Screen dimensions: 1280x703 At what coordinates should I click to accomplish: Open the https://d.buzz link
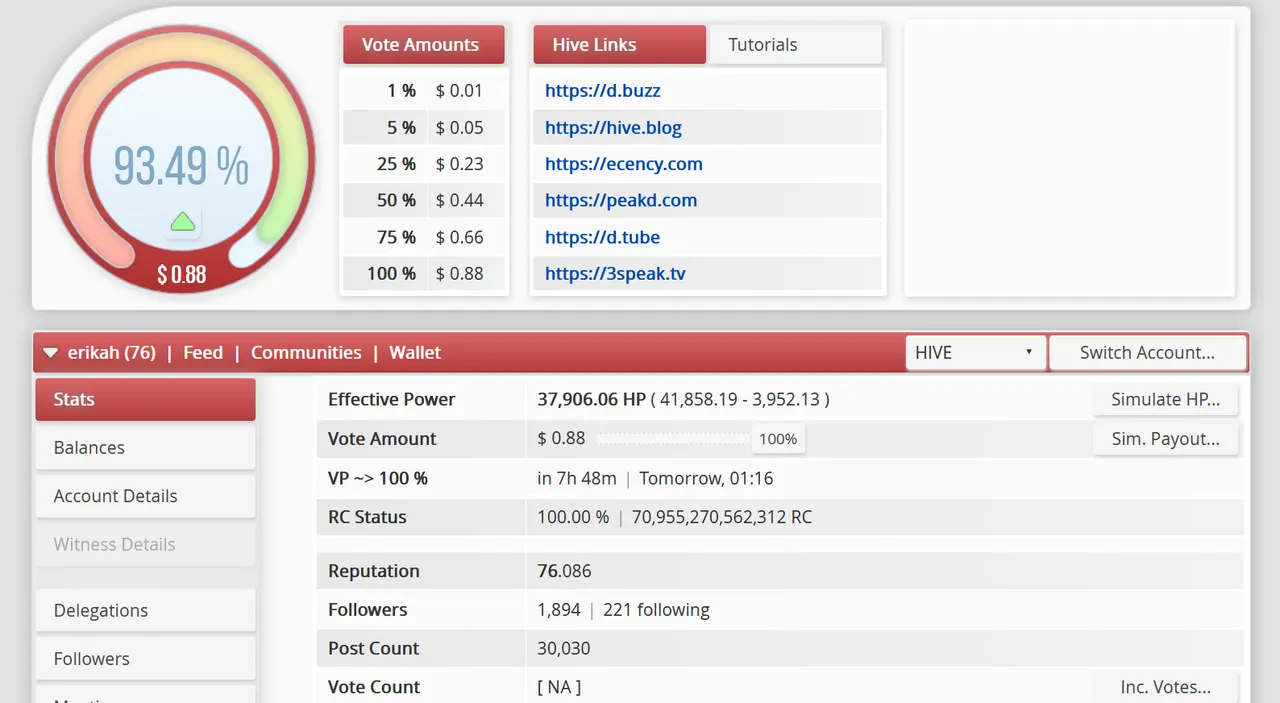603,91
